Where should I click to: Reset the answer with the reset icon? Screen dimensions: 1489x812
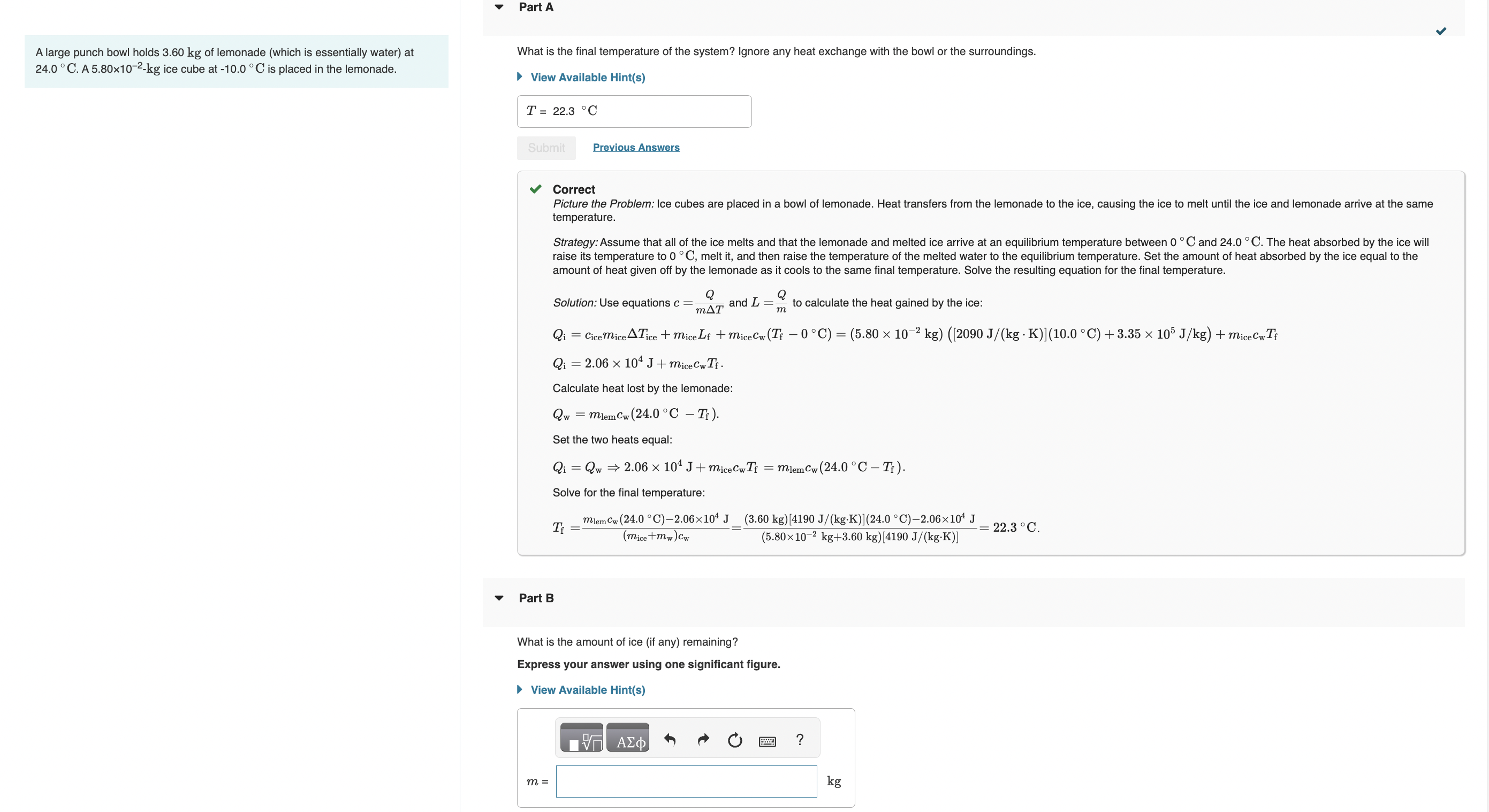pyautogui.click(x=735, y=740)
